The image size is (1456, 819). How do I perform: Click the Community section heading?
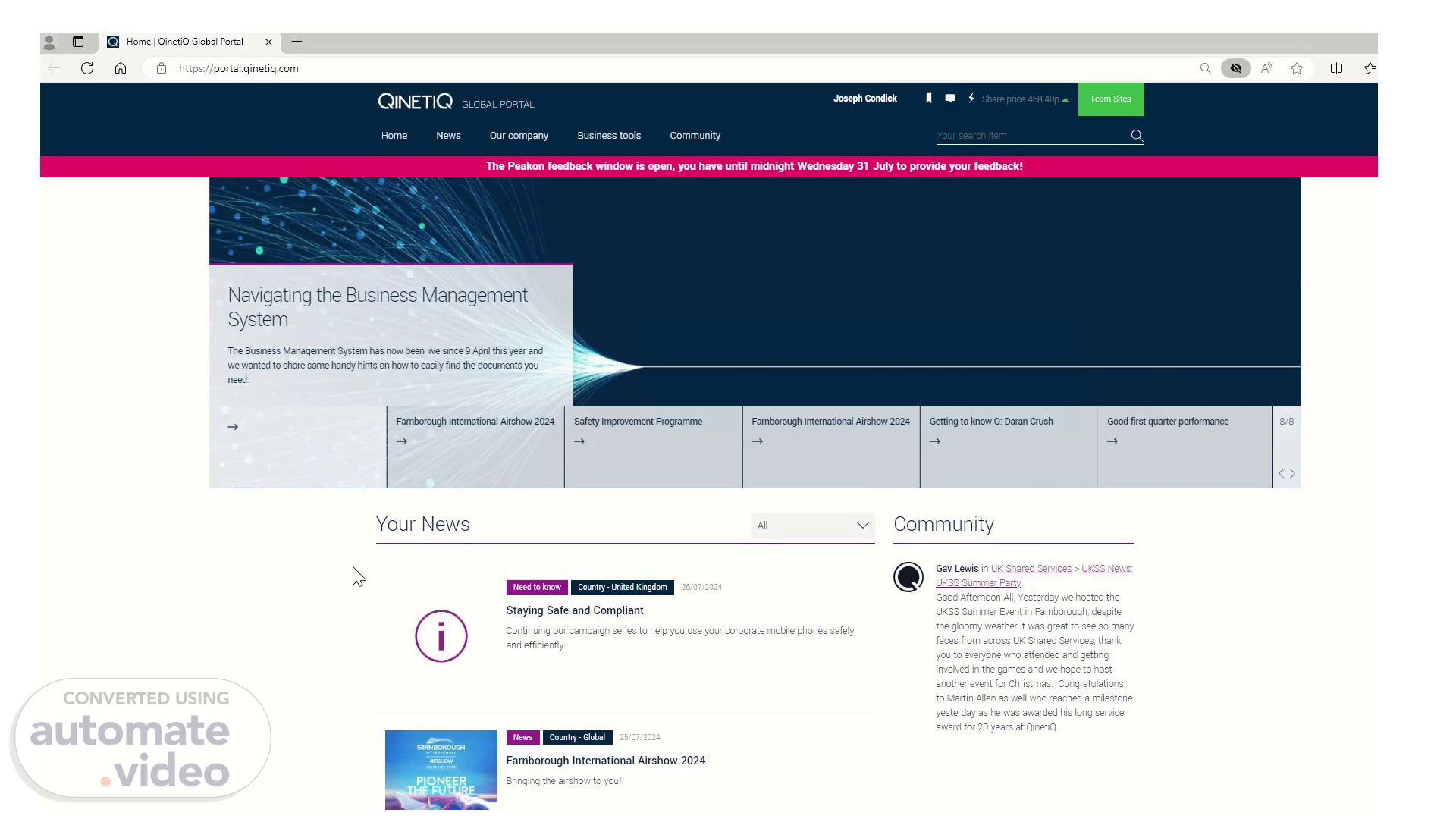coord(943,525)
